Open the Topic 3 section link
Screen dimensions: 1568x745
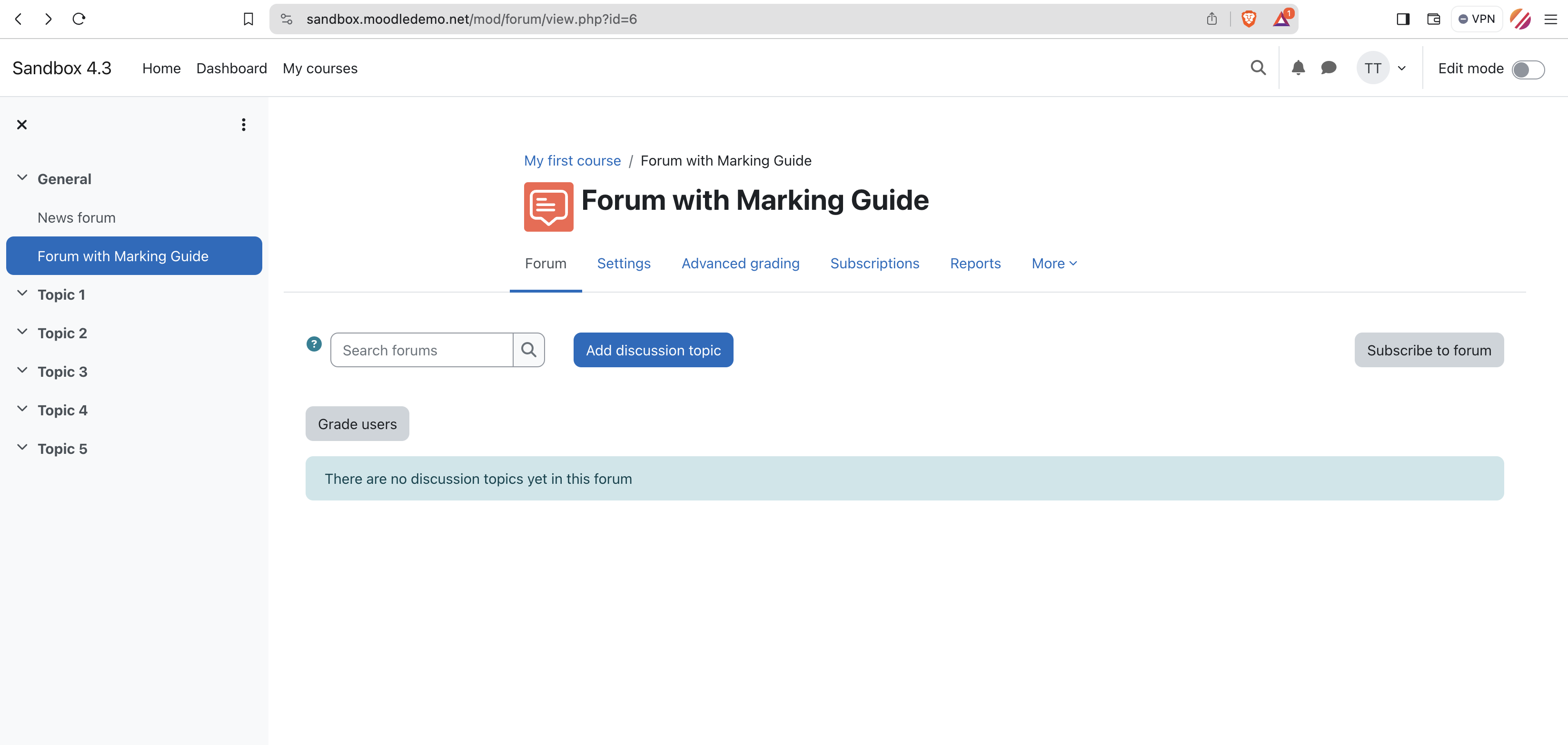tap(62, 372)
